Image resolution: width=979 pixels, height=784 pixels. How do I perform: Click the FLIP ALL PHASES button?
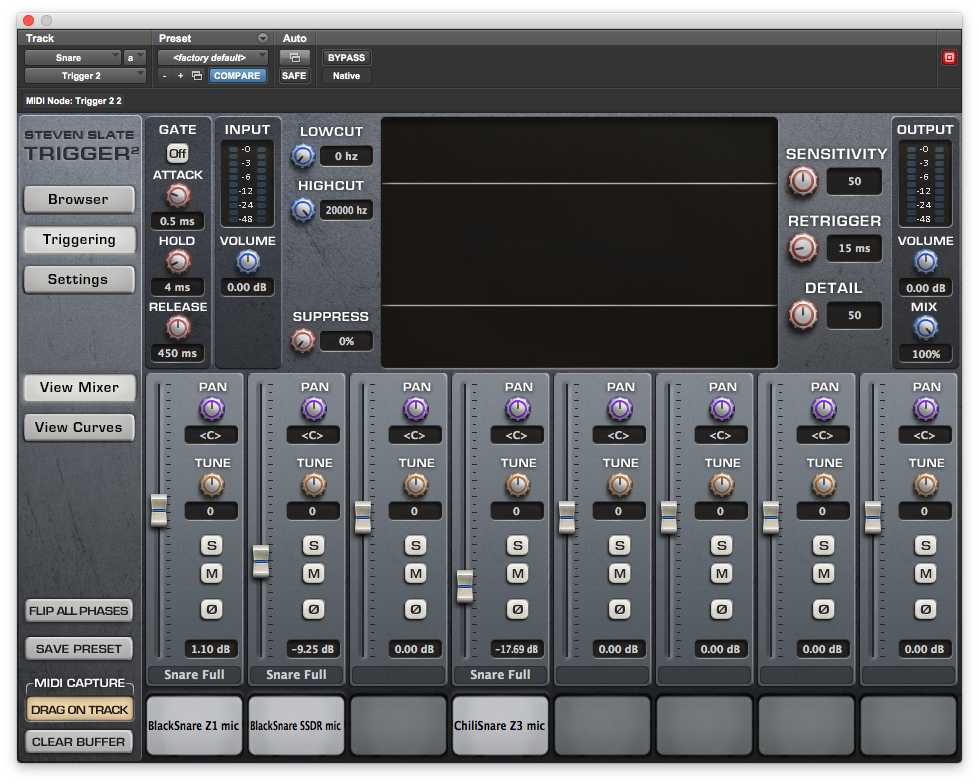(x=79, y=610)
